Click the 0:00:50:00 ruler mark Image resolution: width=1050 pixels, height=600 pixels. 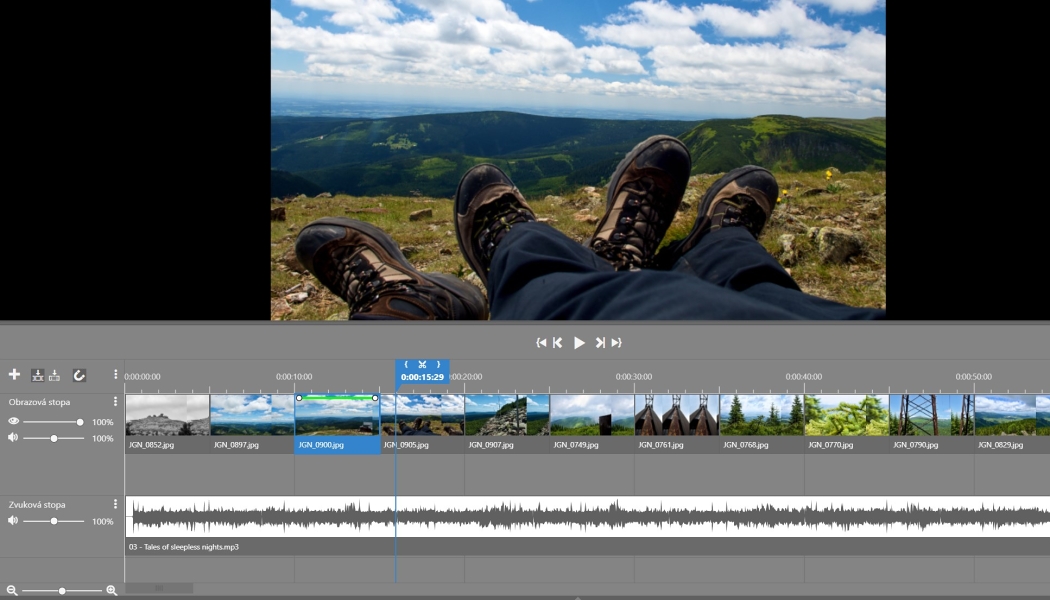(974, 377)
